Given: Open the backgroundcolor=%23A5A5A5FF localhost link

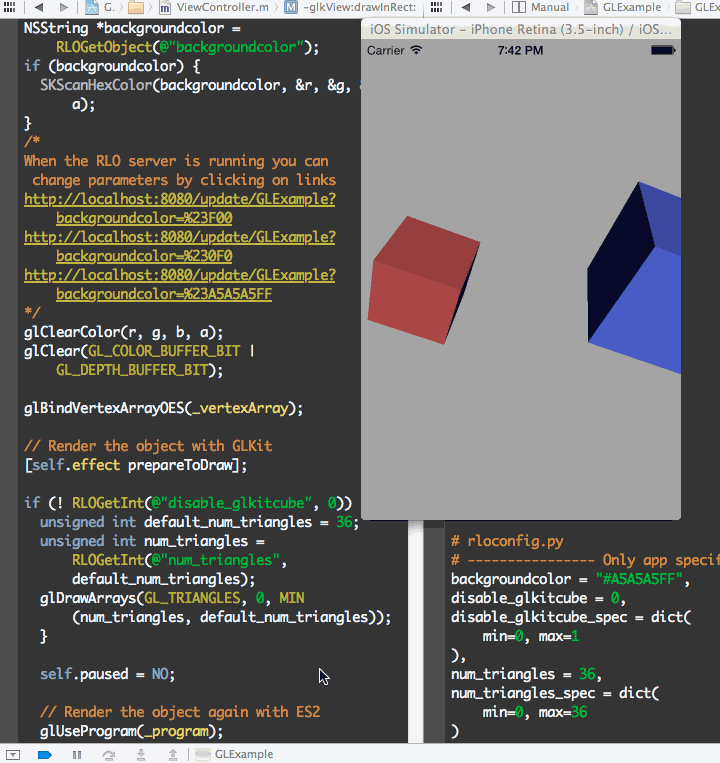Looking at the screenshot, I should [180, 284].
